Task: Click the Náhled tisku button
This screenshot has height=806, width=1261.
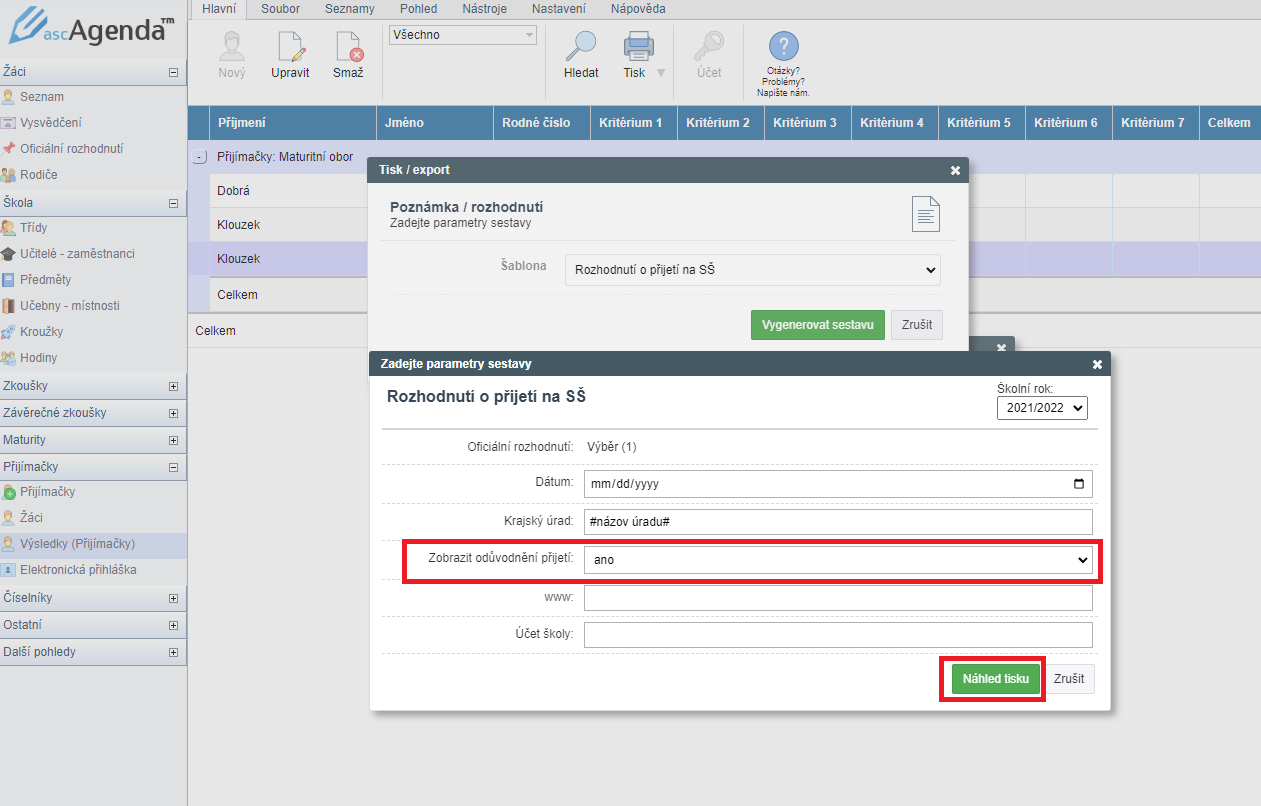Action: click(994, 679)
